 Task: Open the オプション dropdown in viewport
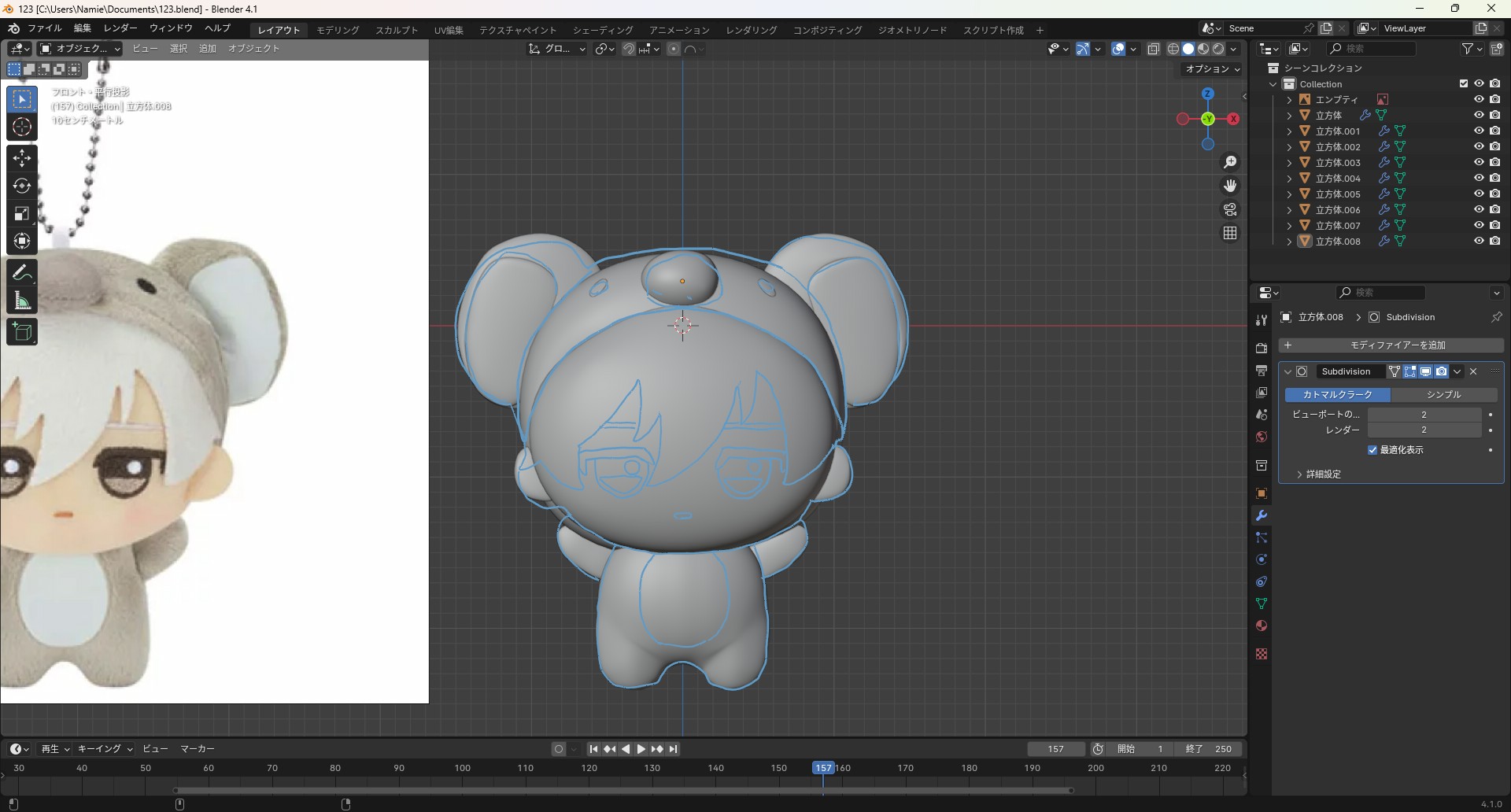pos(1212,69)
